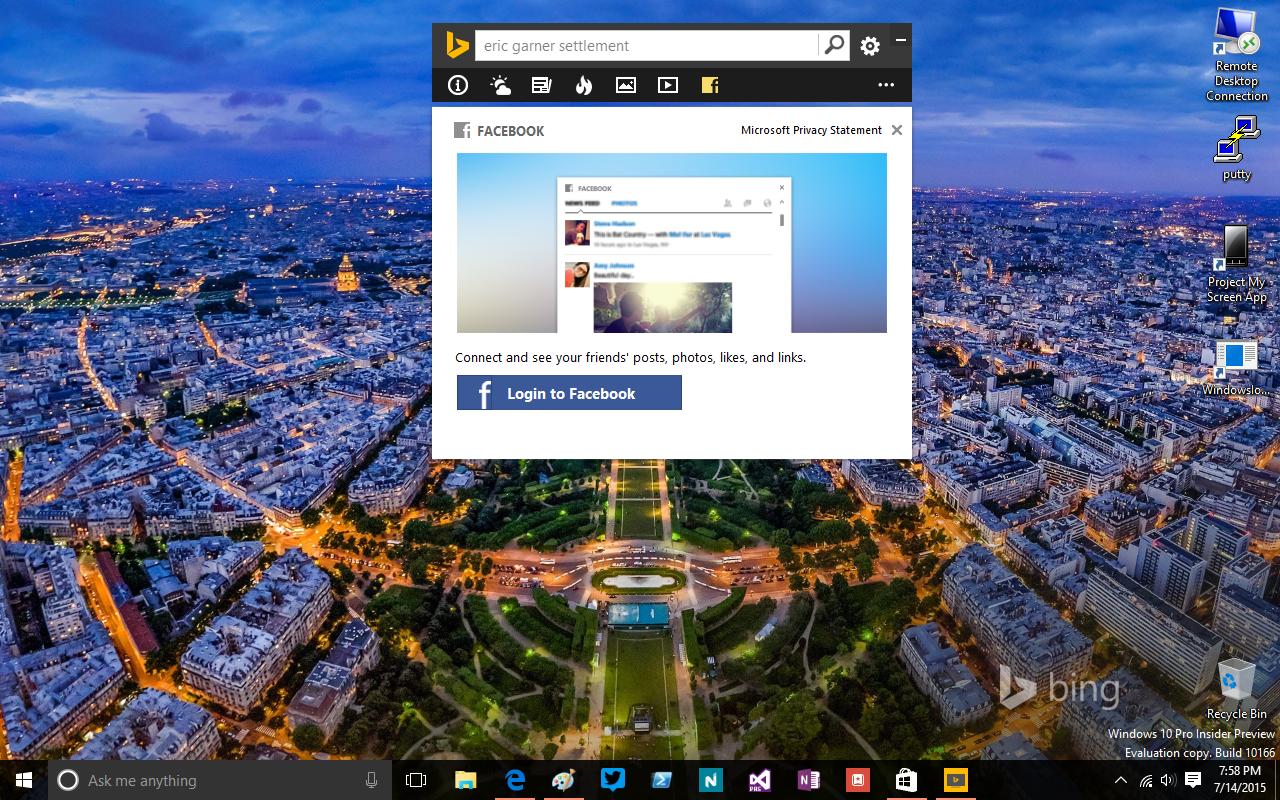This screenshot has width=1280, height=800.
Task: Select the Windowslo... desktop shortcut
Action: [x=1237, y=368]
